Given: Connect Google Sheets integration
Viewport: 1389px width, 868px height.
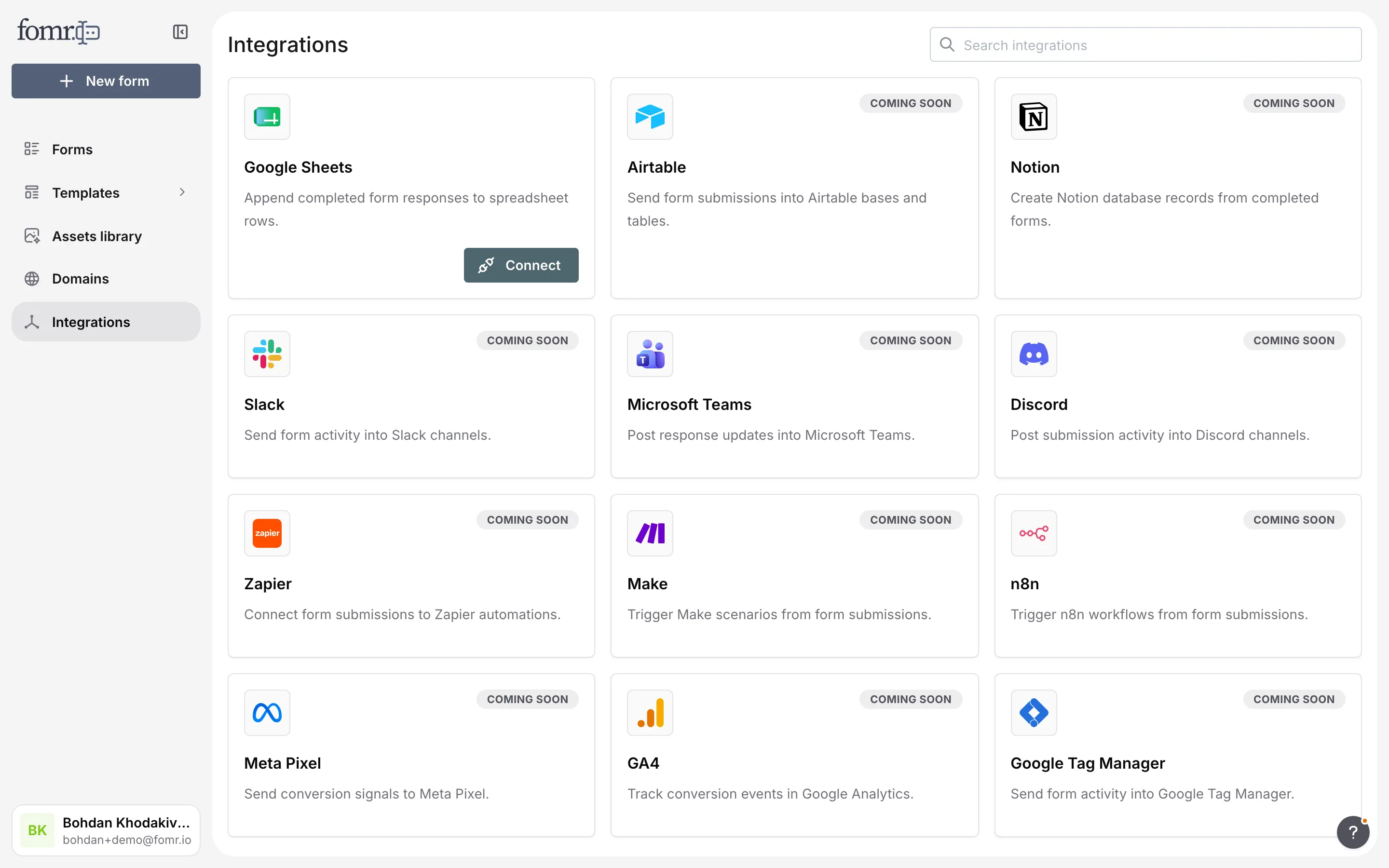Looking at the screenshot, I should point(520,265).
